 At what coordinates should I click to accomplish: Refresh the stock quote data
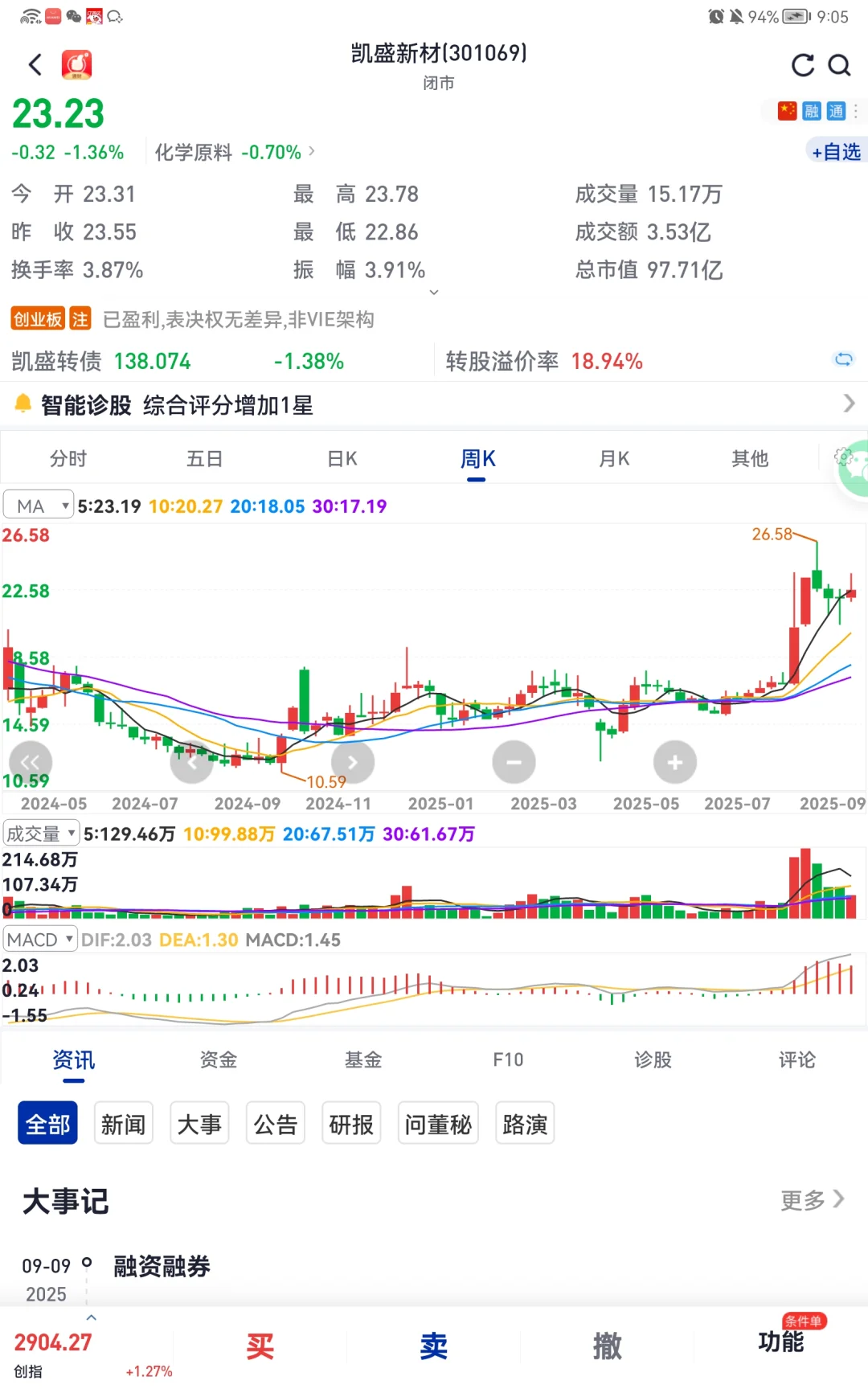click(803, 65)
